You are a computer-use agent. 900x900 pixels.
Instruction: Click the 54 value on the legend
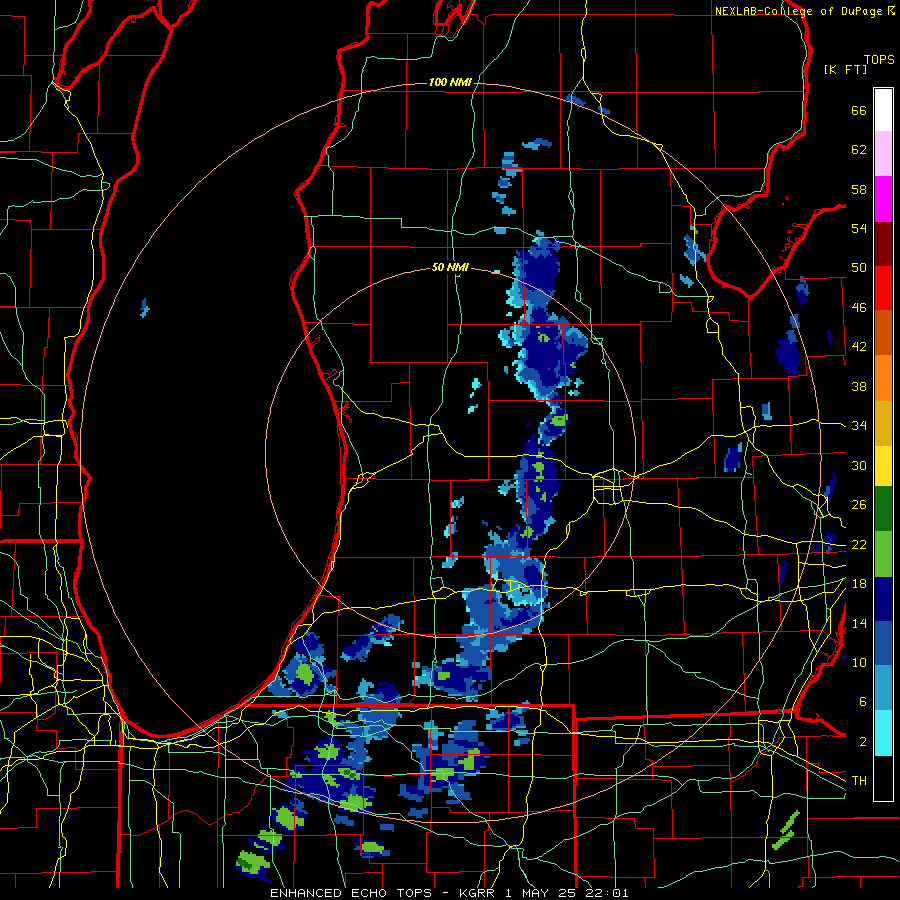pos(859,228)
